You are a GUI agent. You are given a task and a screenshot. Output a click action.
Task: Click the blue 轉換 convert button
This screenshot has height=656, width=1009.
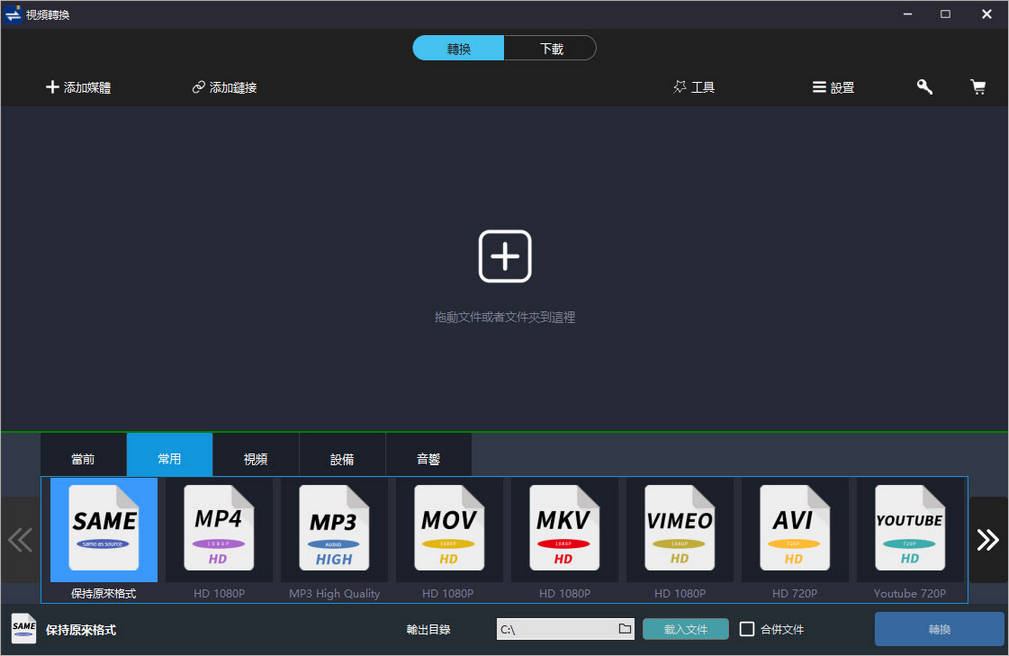coord(939,629)
